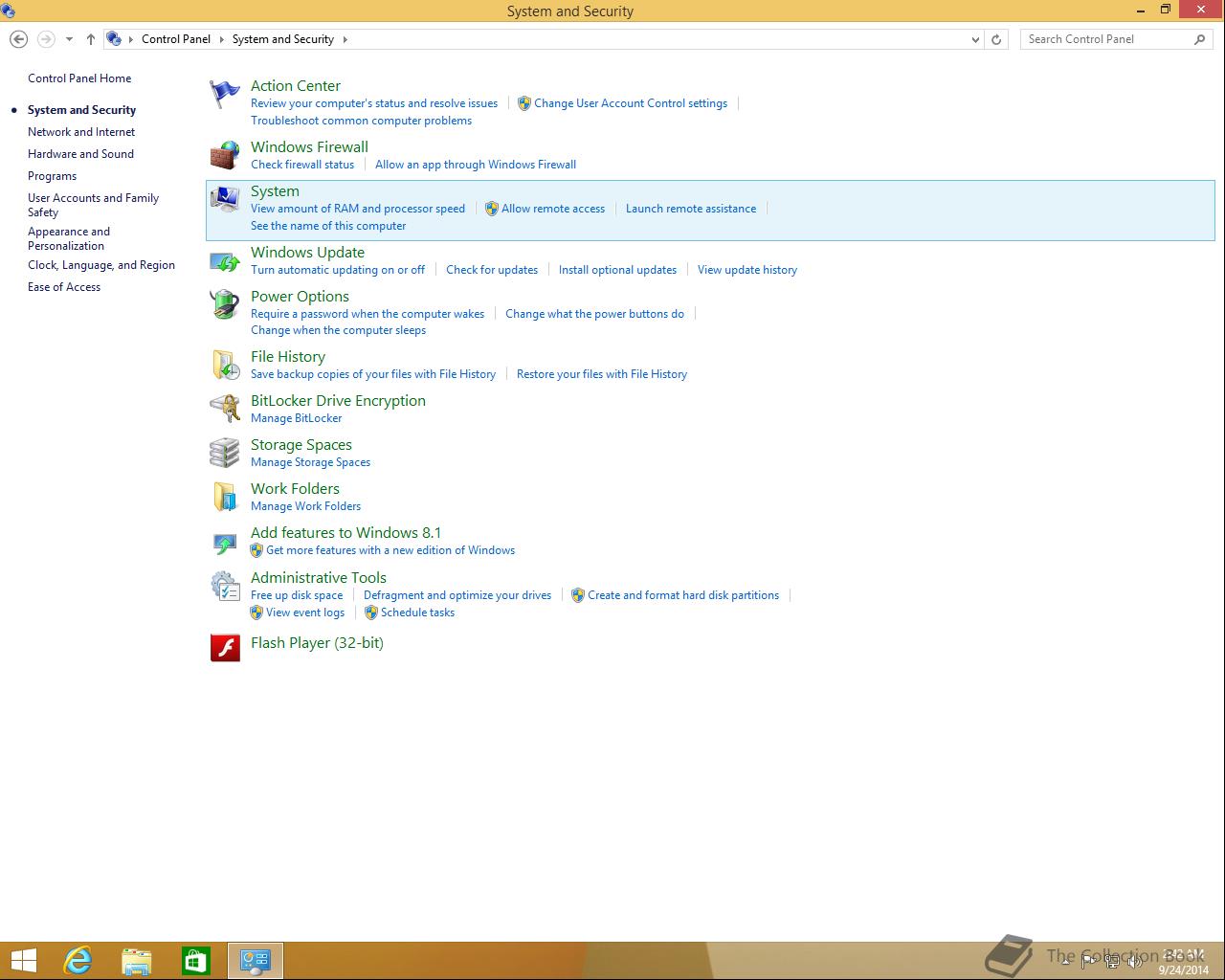1225x980 pixels.
Task: Open the Windows Firewall brick wall icon
Action: click(225, 155)
